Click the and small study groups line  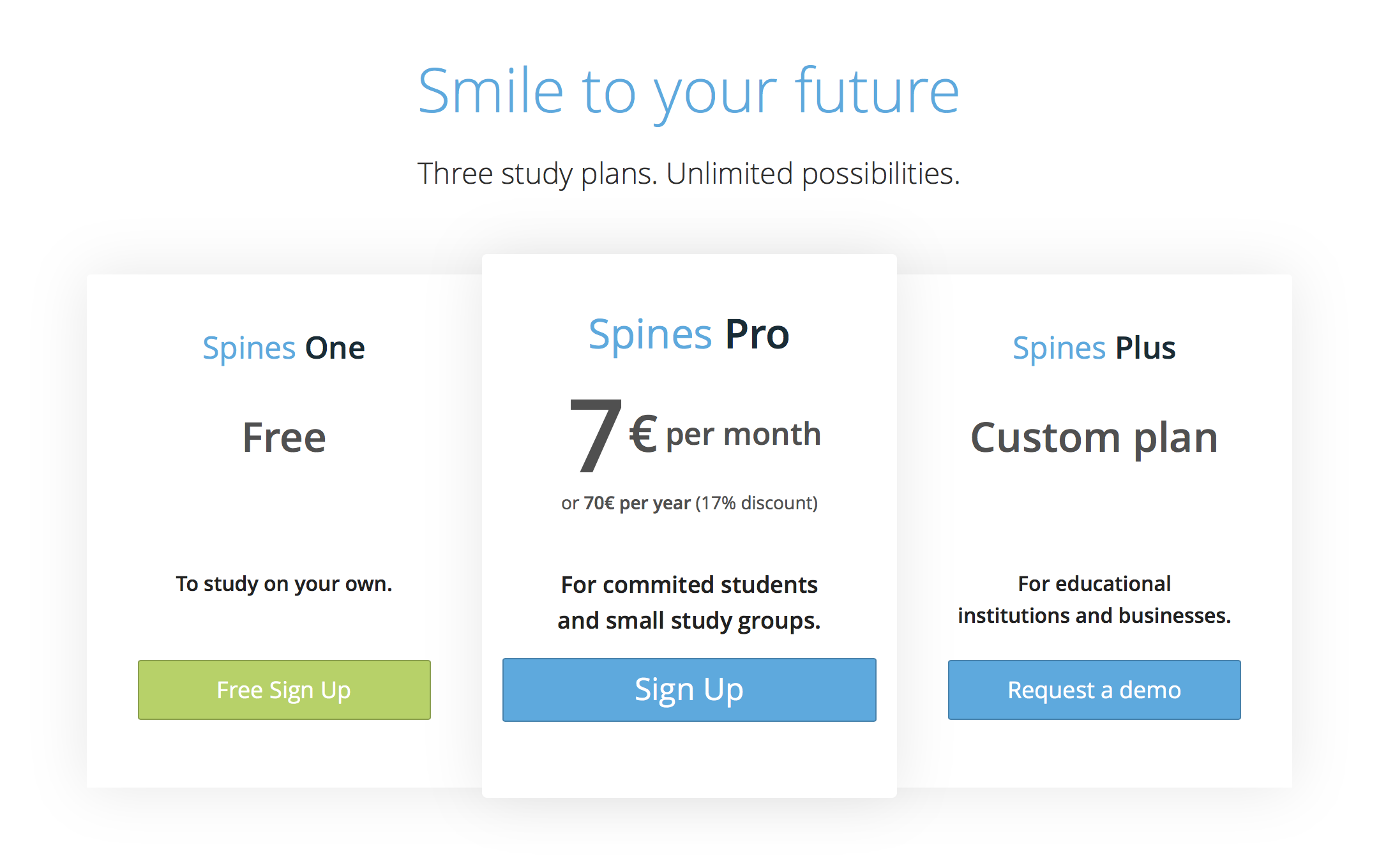689,620
